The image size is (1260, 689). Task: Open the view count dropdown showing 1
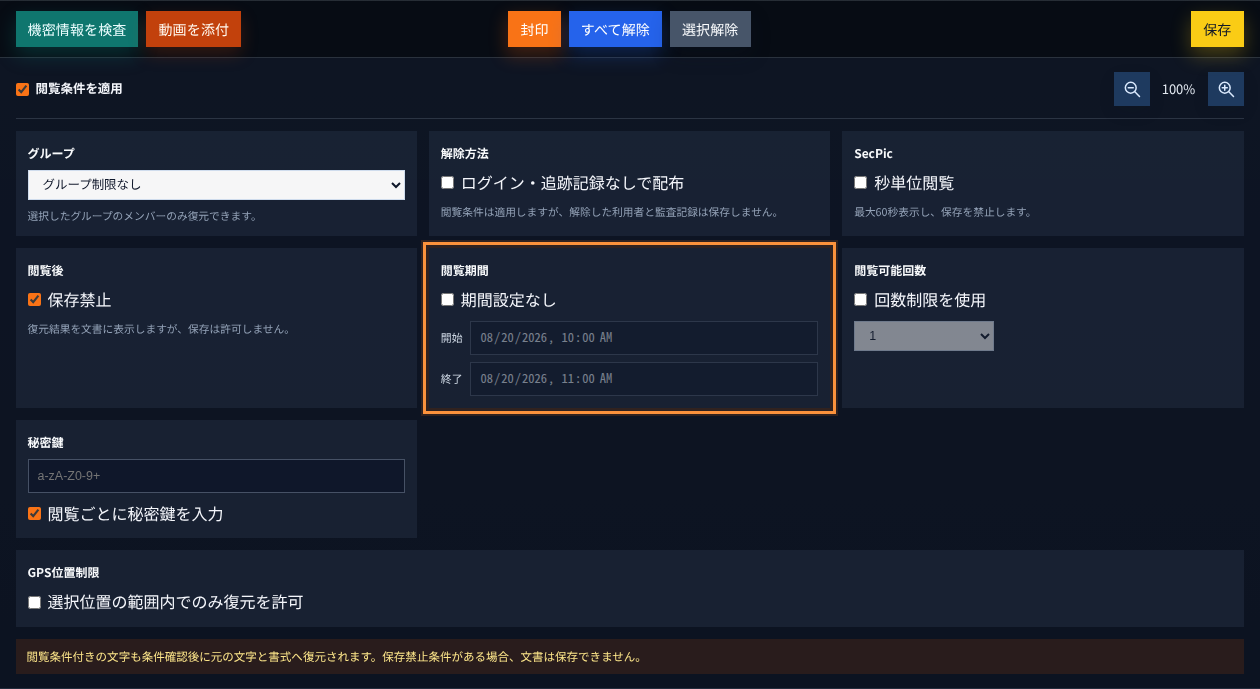[924, 336]
